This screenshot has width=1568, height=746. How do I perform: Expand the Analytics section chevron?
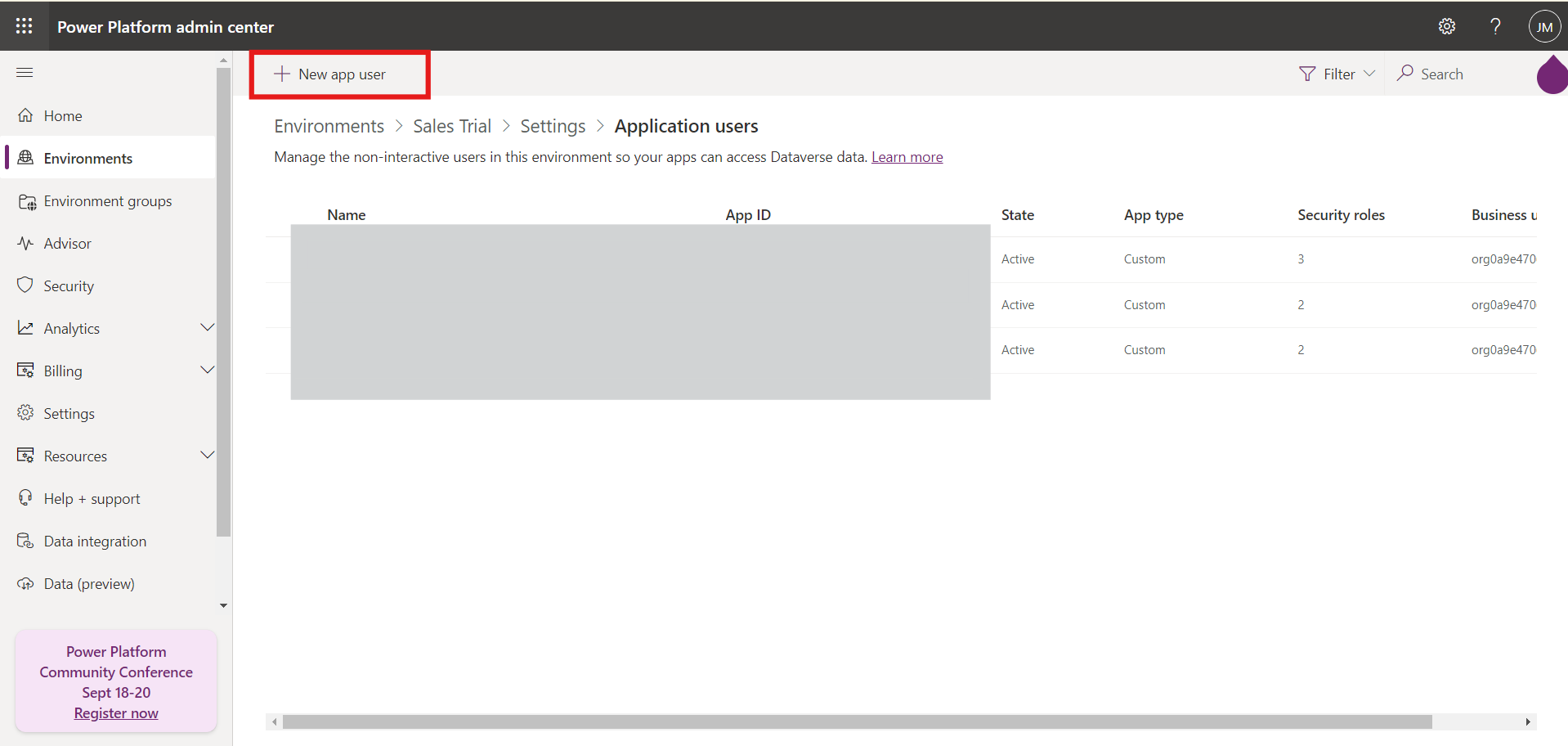coord(207,328)
